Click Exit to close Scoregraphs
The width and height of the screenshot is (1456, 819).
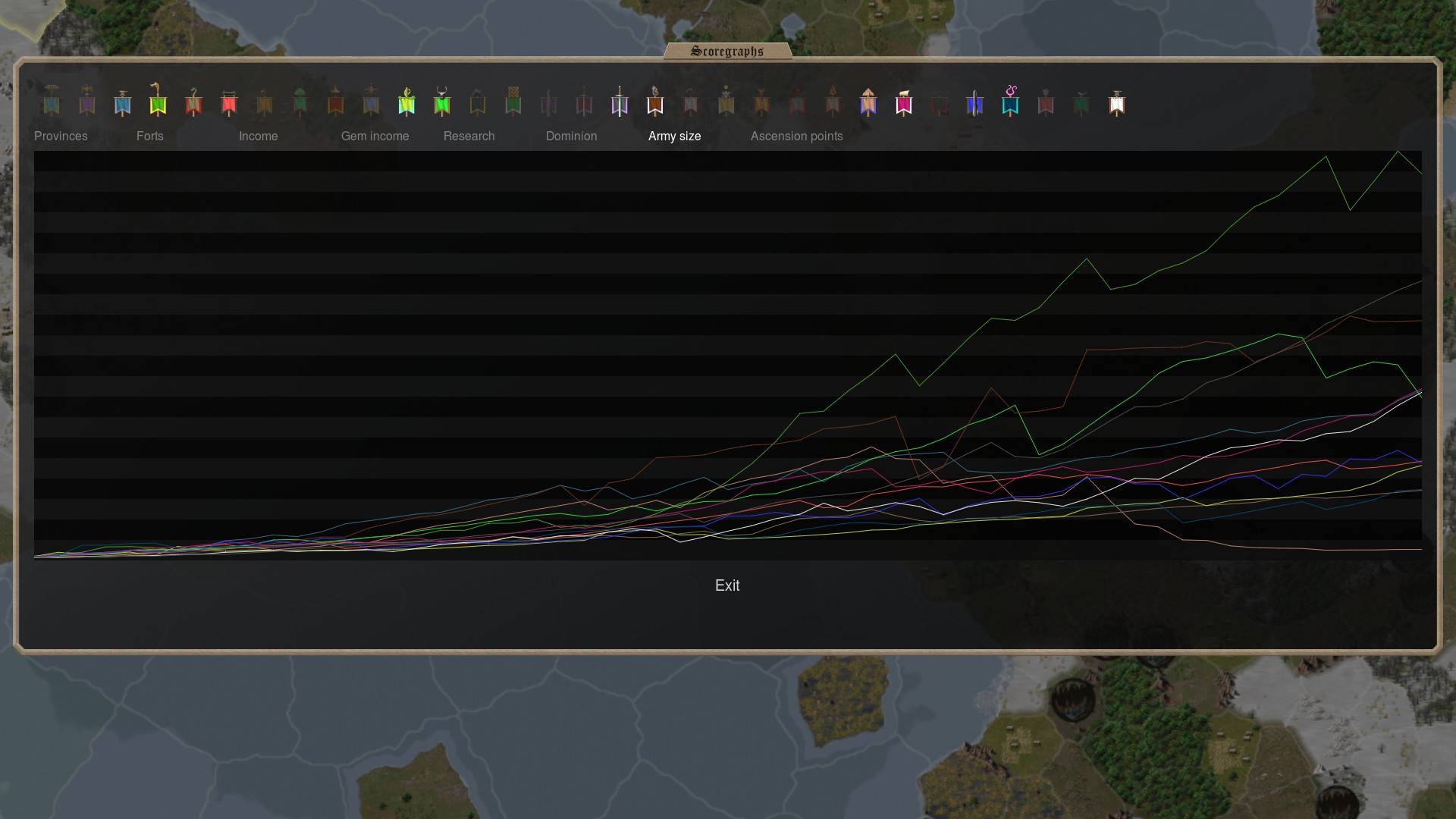point(727,585)
